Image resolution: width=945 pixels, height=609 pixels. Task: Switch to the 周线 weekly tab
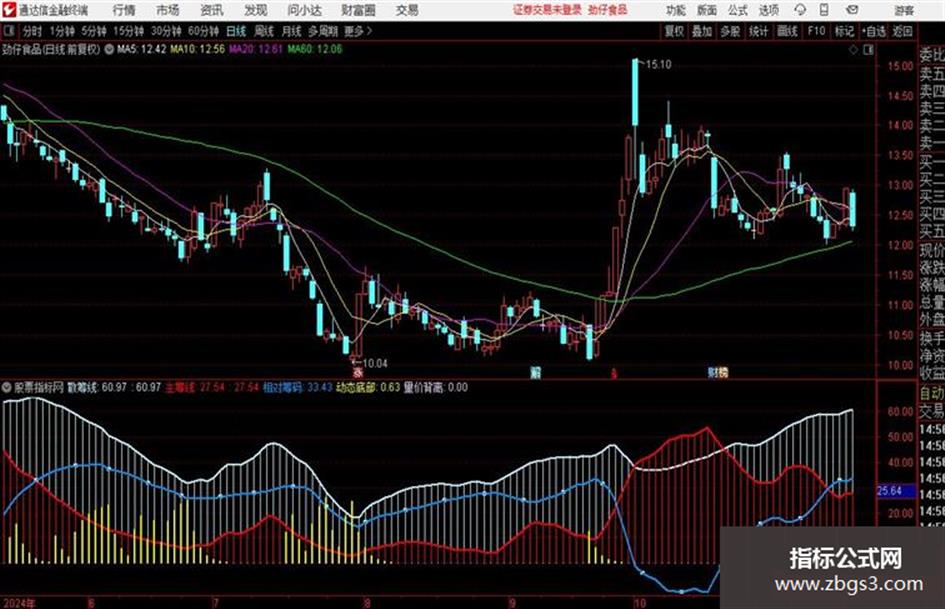coord(264,31)
